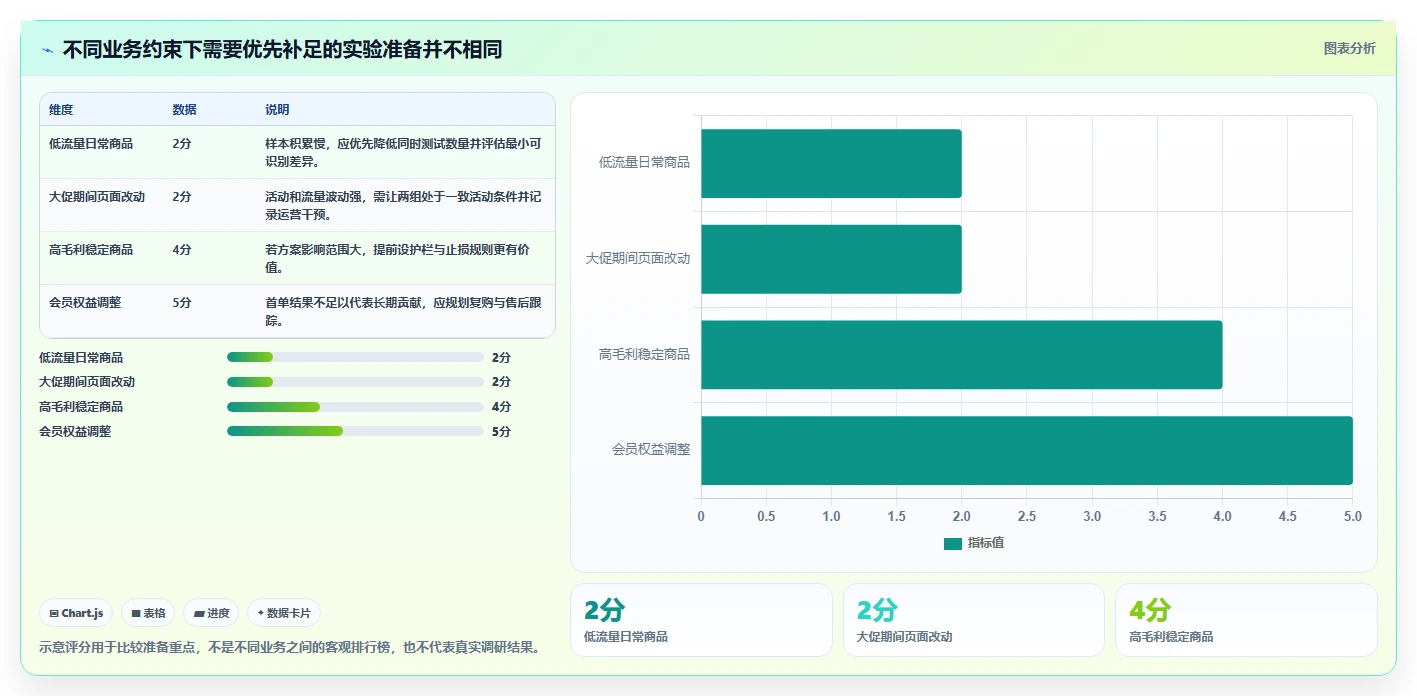This screenshot has height=696, width=1417.
Task: Select the 表格 tag chip
Action: (x=148, y=613)
